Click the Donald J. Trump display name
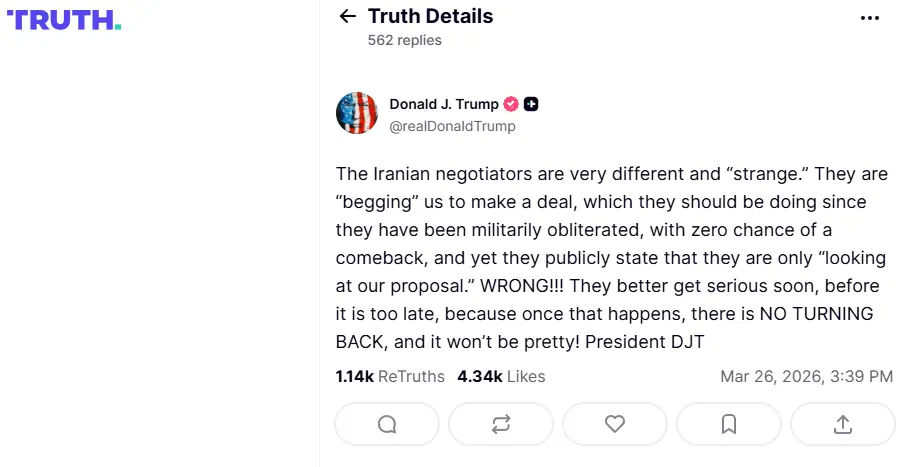 click(444, 104)
